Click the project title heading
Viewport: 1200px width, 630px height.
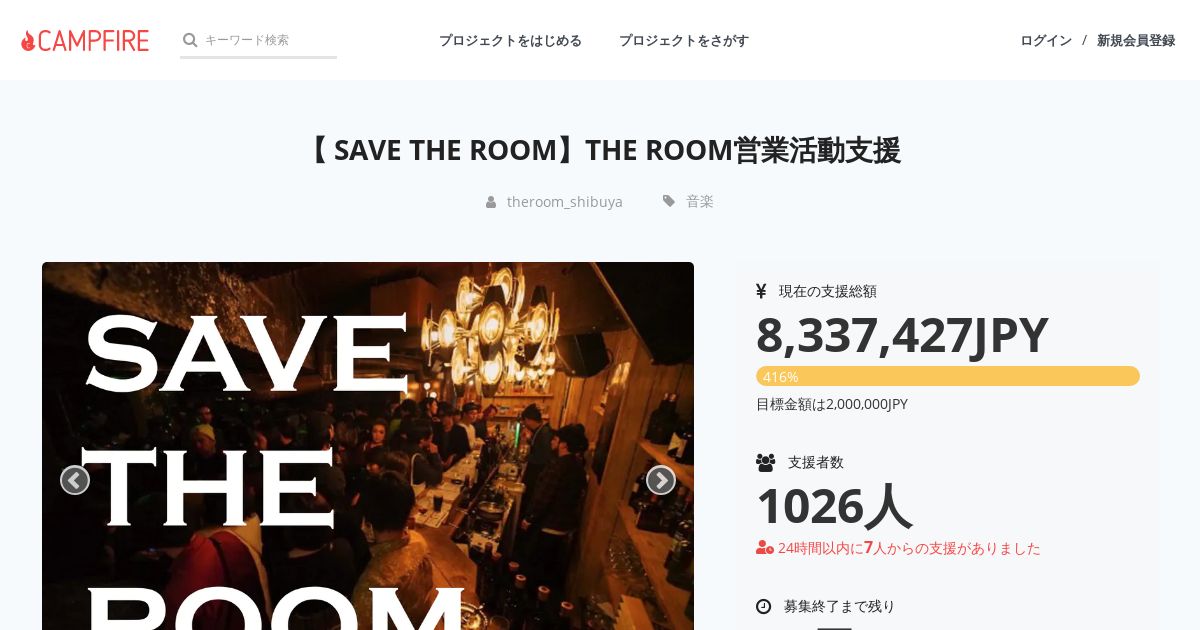(600, 150)
